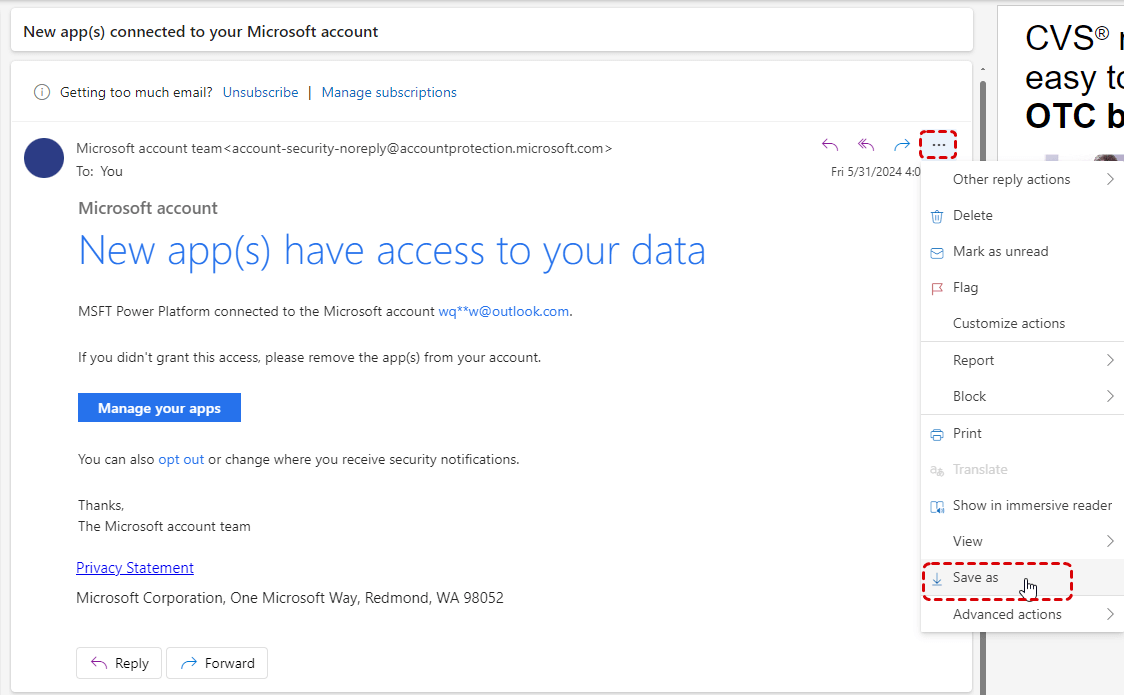Viewport: 1124px width, 695px height.
Task: Select Save as from the menu
Action: [x=975, y=578]
